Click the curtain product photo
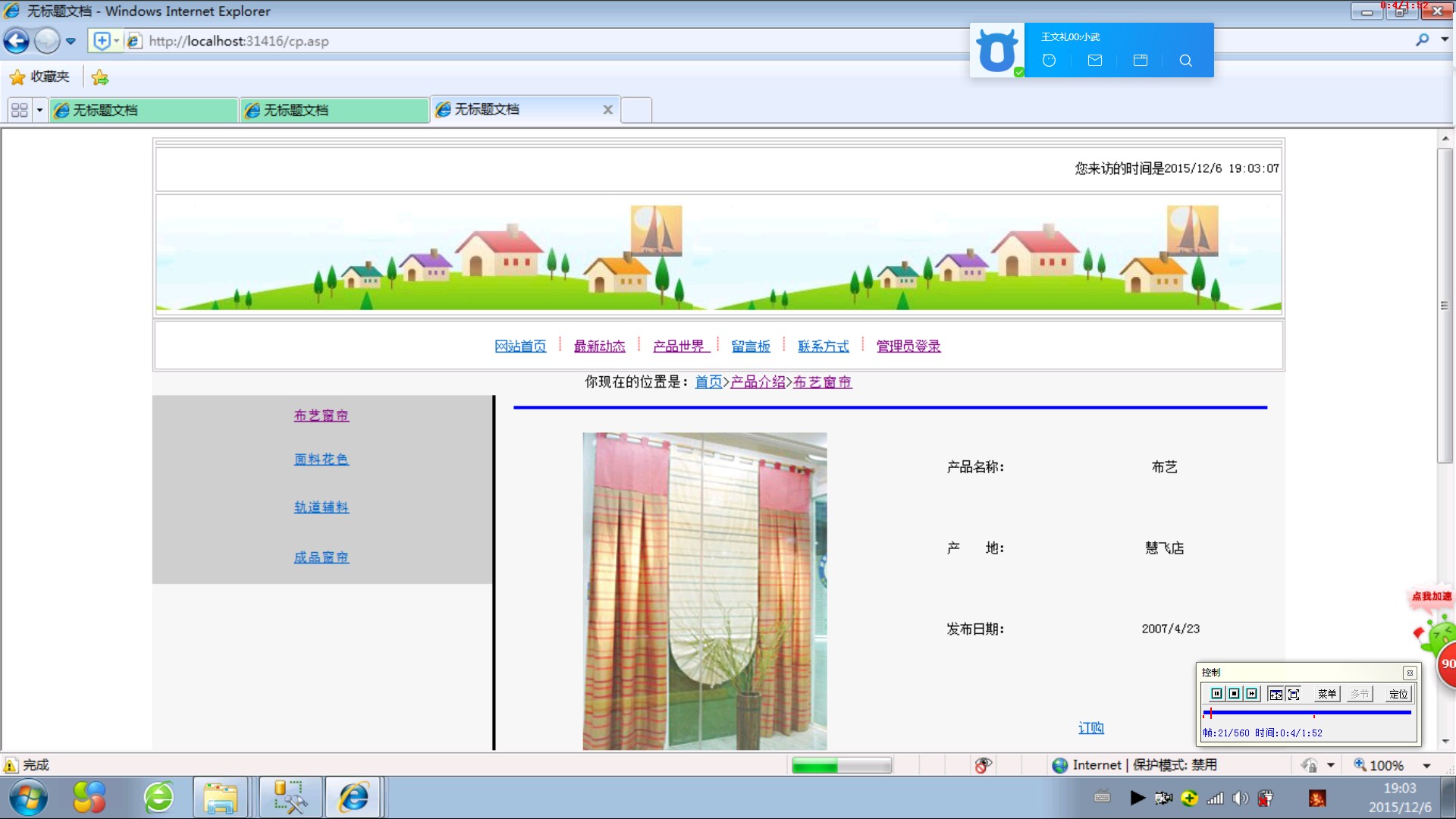The image size is (1456, 819). 704,591
